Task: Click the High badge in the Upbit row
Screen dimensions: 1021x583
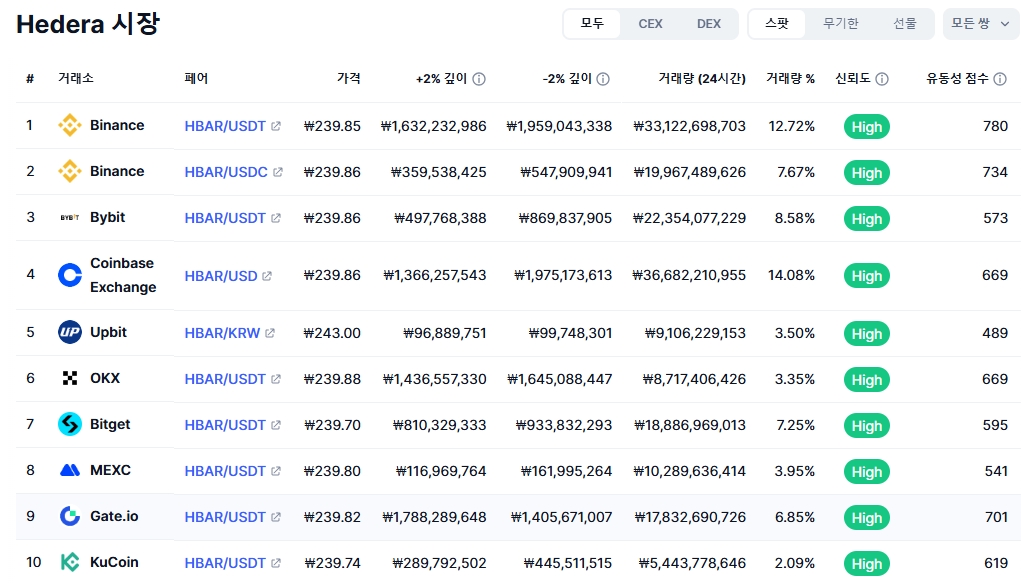Action: (867, 334)
